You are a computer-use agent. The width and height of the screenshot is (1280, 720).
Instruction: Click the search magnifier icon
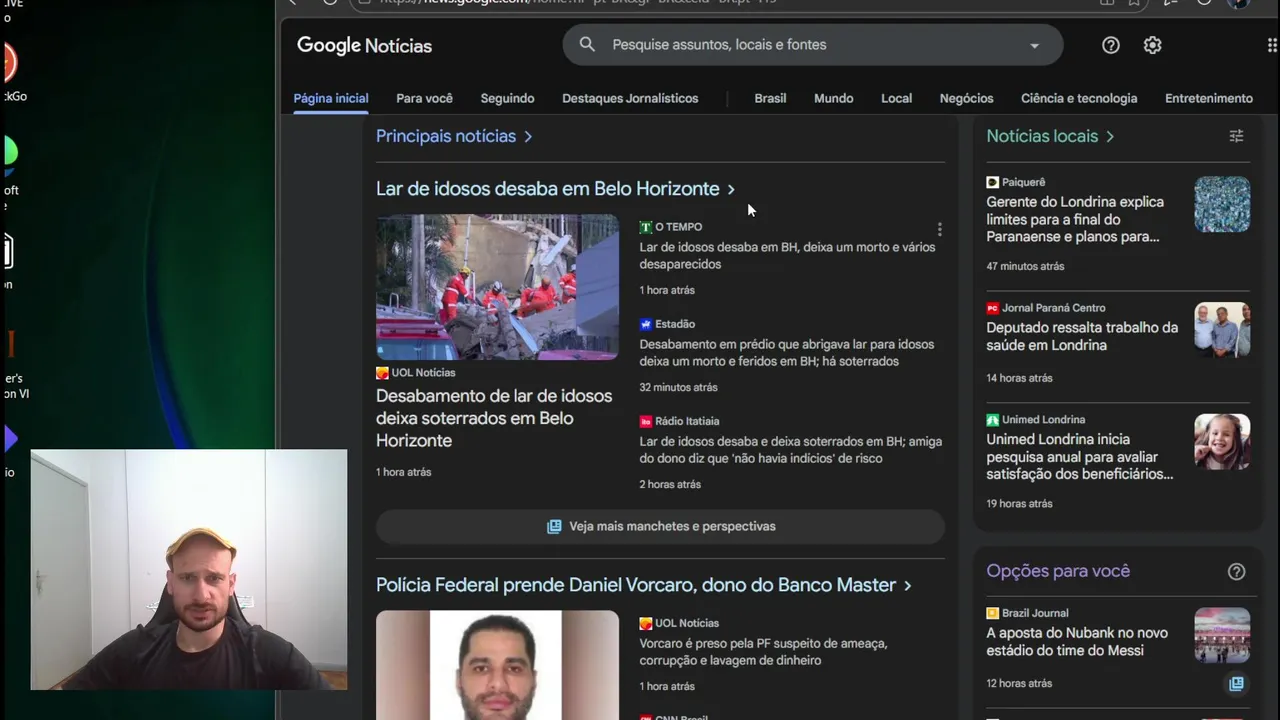click(587, 44)
